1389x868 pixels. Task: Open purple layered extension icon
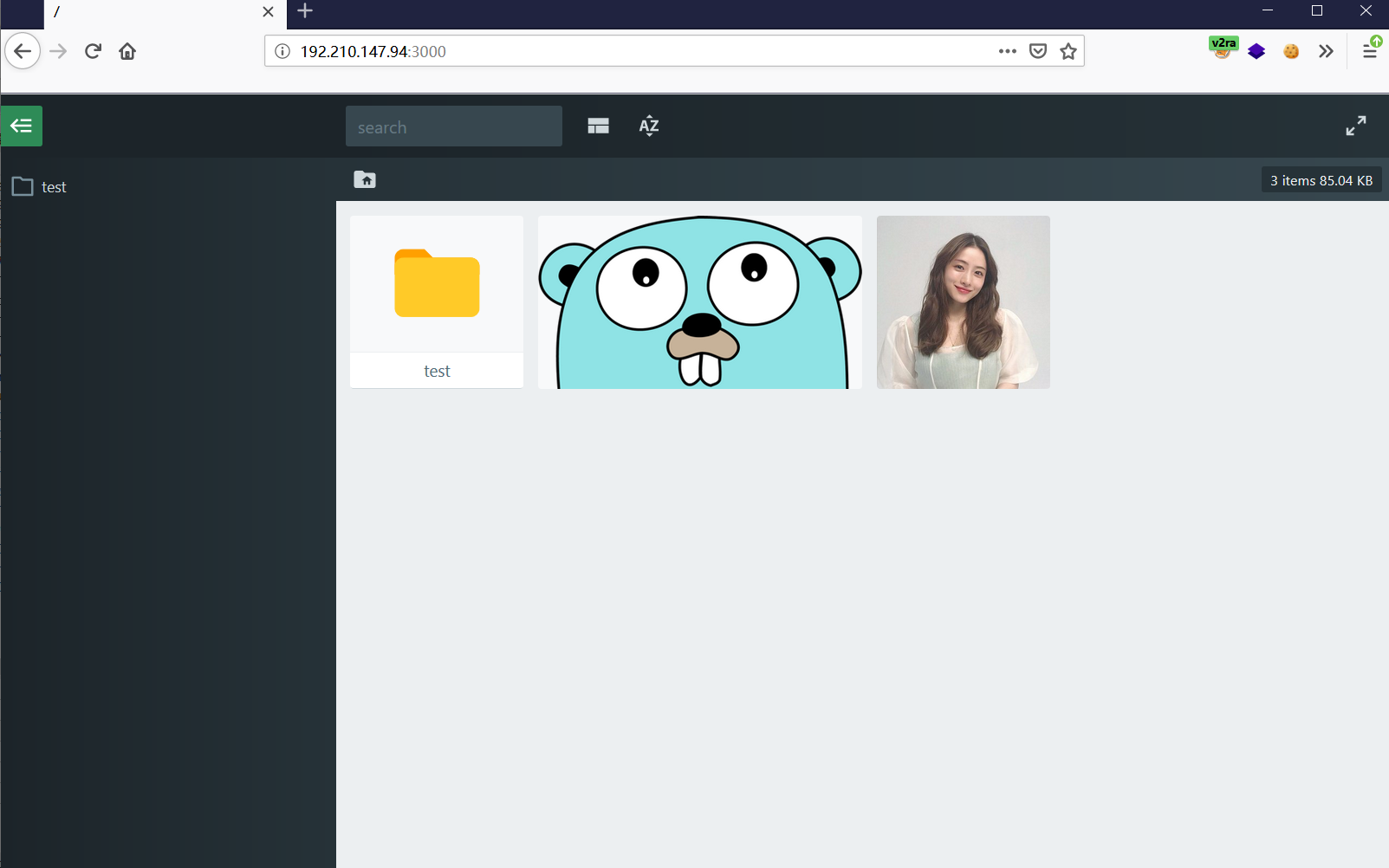tap(1256, 51)
